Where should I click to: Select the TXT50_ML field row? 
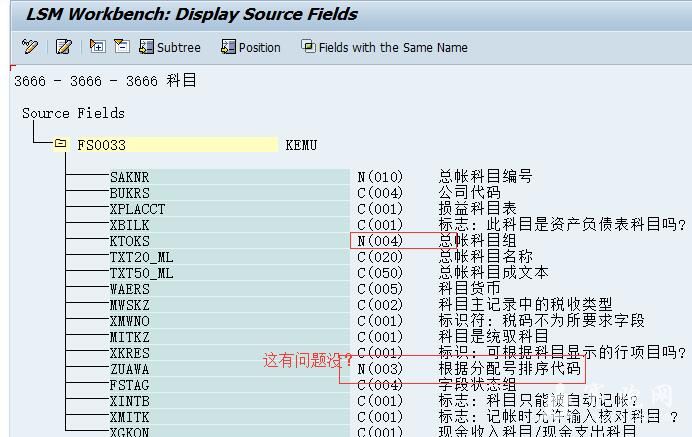point(229,273)
